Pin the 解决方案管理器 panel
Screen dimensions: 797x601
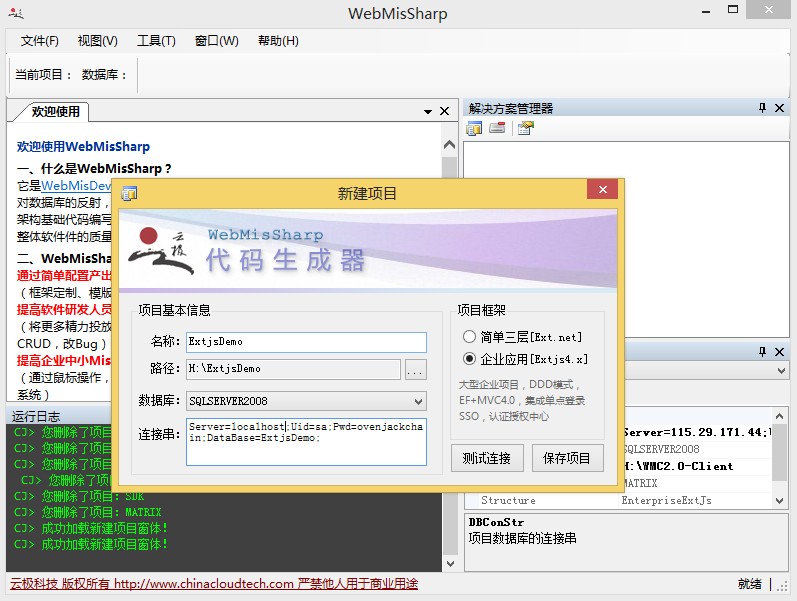click(x=763, y=108)
